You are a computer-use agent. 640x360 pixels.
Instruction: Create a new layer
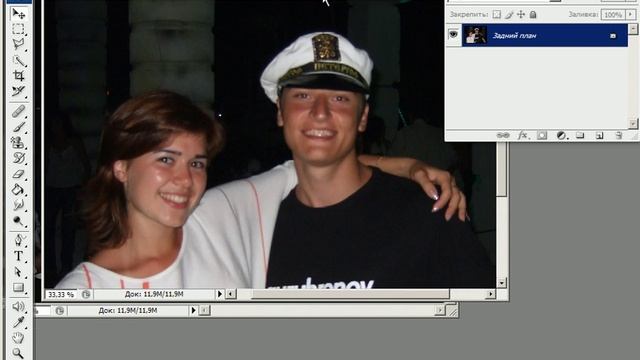(x=599, y=136)
